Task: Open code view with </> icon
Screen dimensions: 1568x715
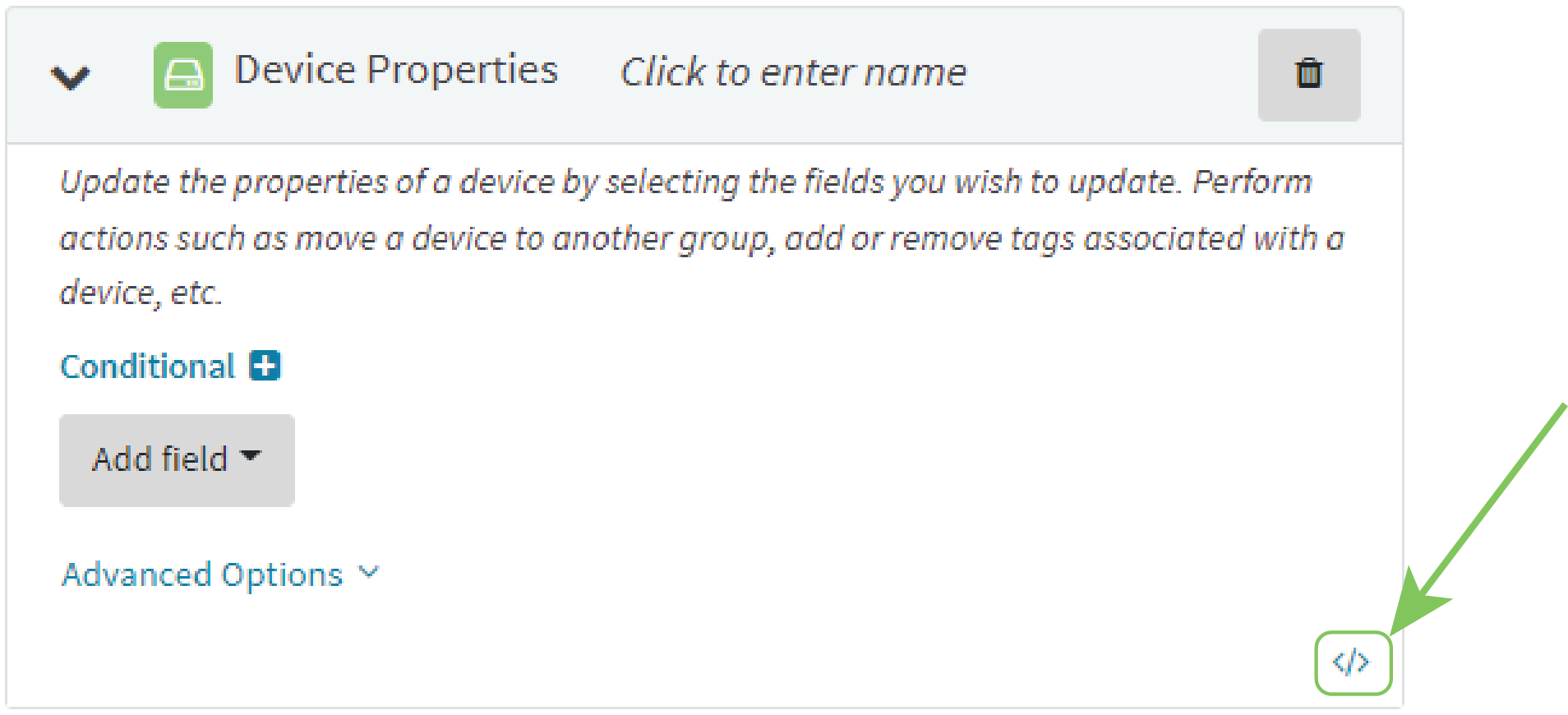Action: click(1351, 662)
